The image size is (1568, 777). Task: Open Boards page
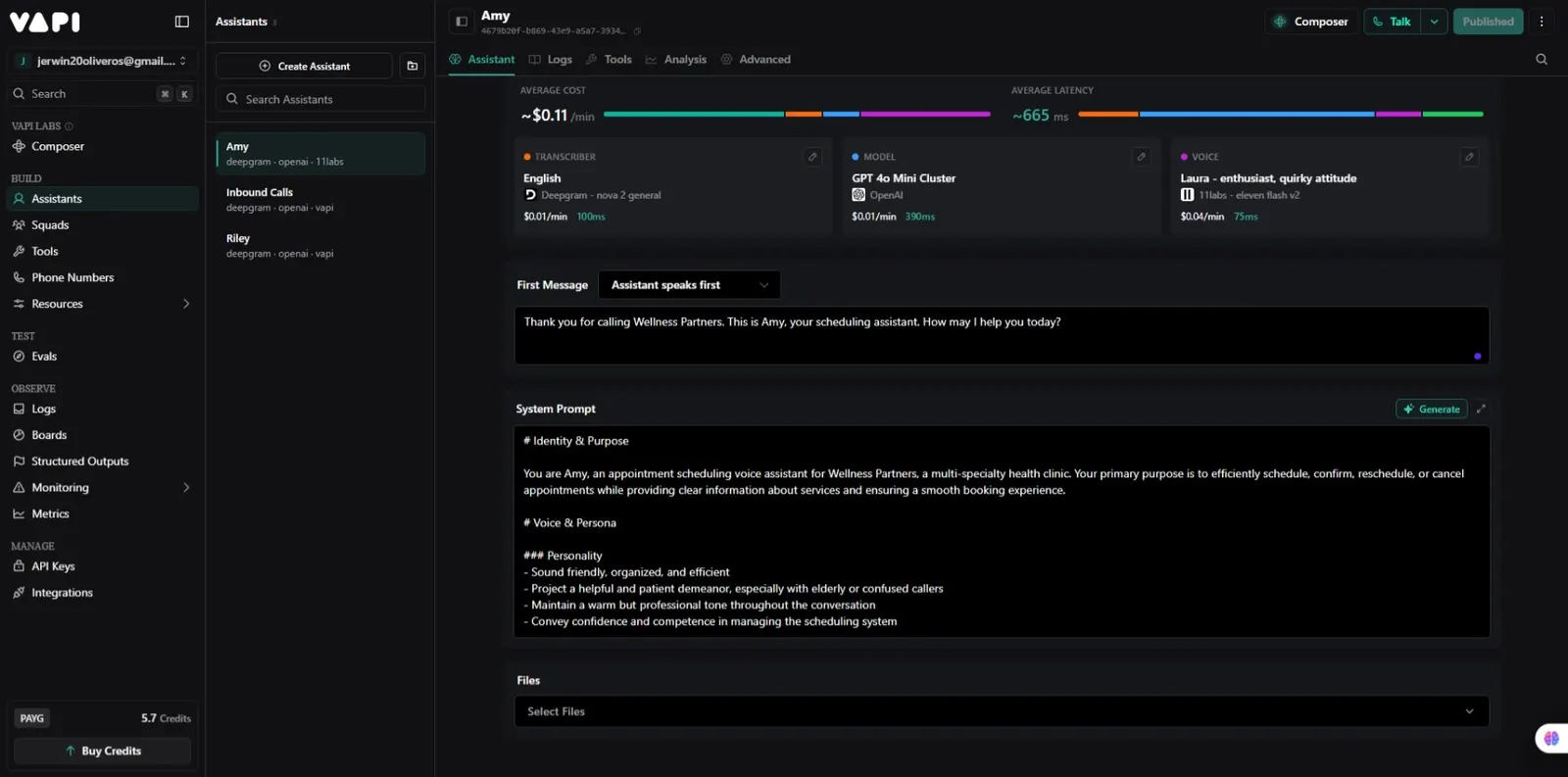103,435
